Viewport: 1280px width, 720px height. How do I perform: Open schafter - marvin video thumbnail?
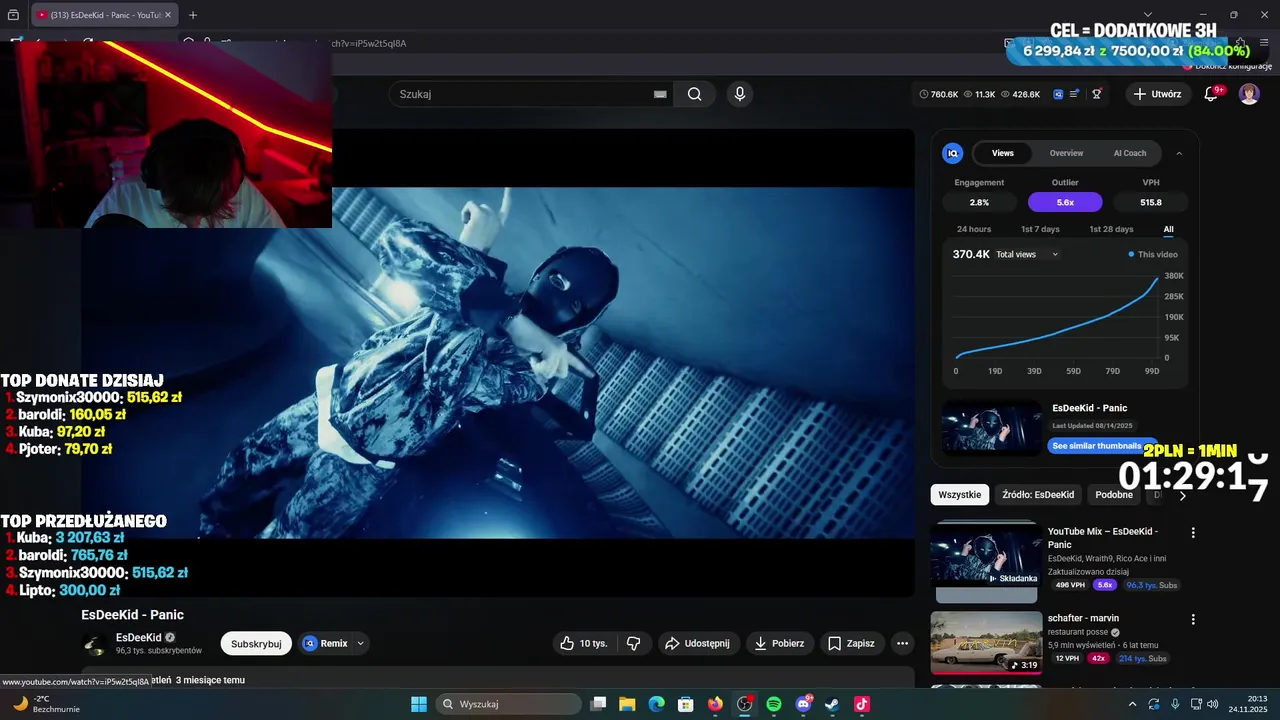(986, 643)
